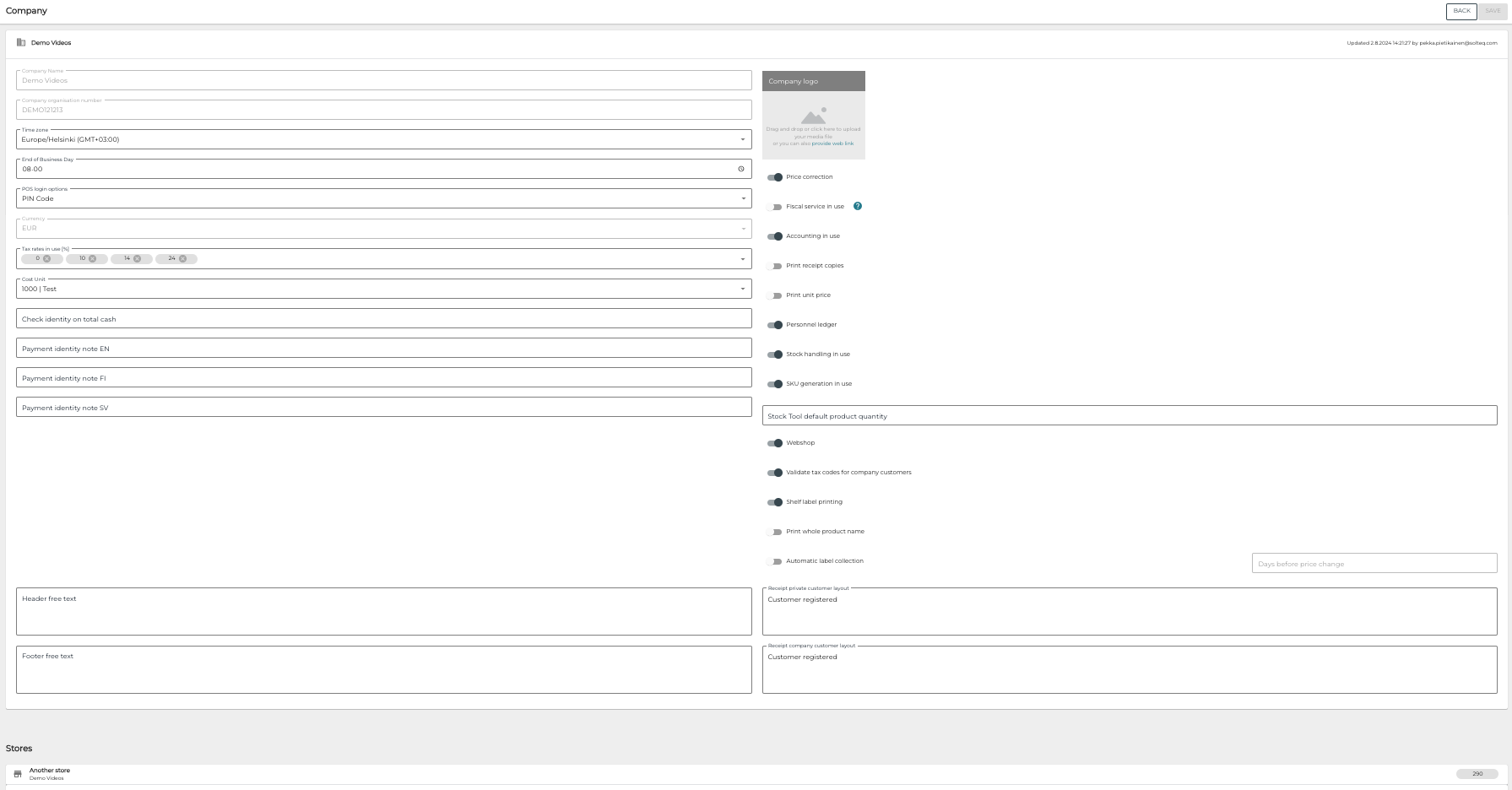Viewport: 1512px width, 790px height.
Task: Click the SAVE button
Action: [x=1493, y=11]
